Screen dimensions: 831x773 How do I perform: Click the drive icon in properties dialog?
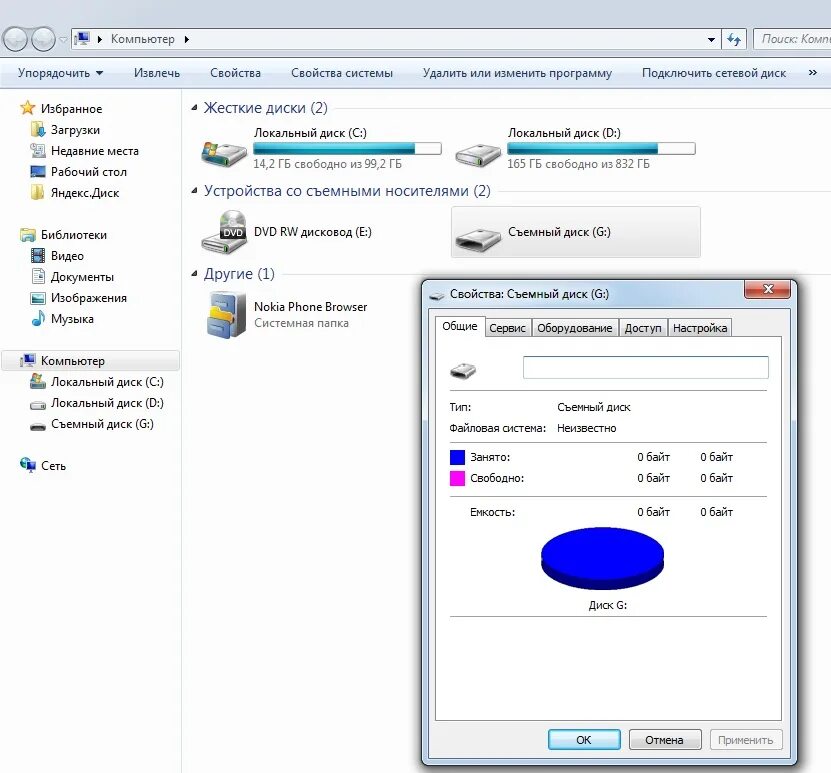point(463,370)
